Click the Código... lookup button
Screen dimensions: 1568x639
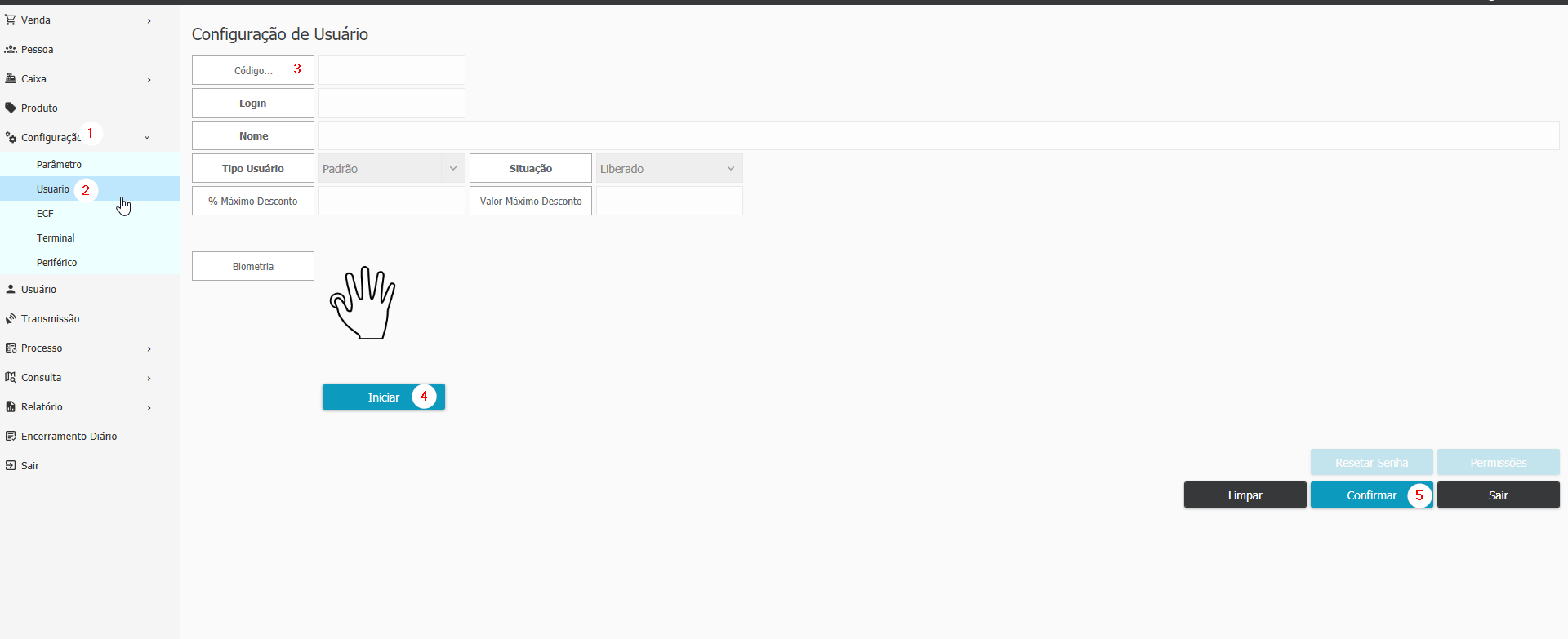253,70
